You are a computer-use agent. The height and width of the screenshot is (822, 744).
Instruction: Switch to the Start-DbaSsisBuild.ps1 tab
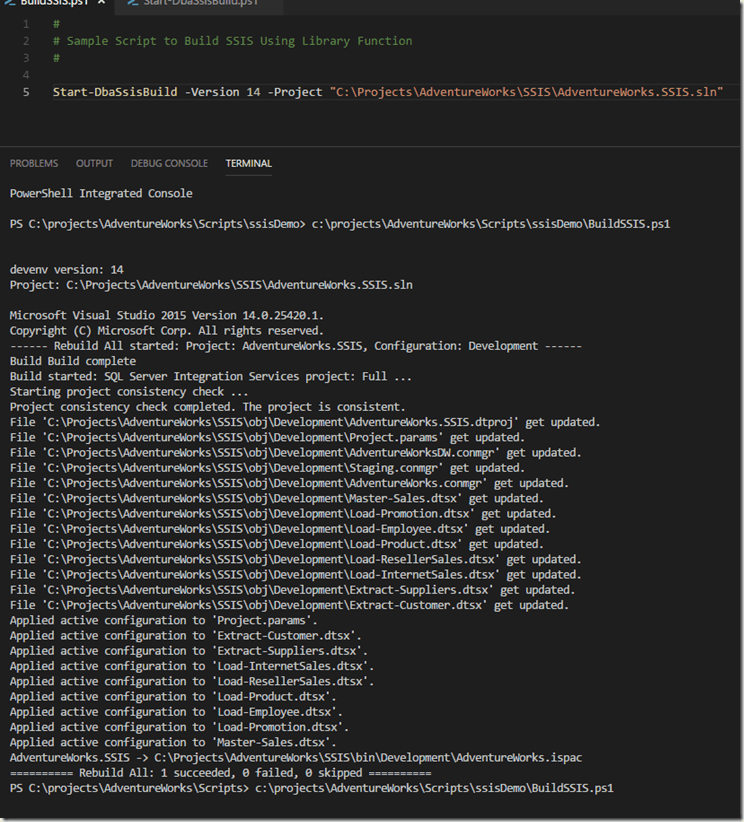click(x=199, y=4)
